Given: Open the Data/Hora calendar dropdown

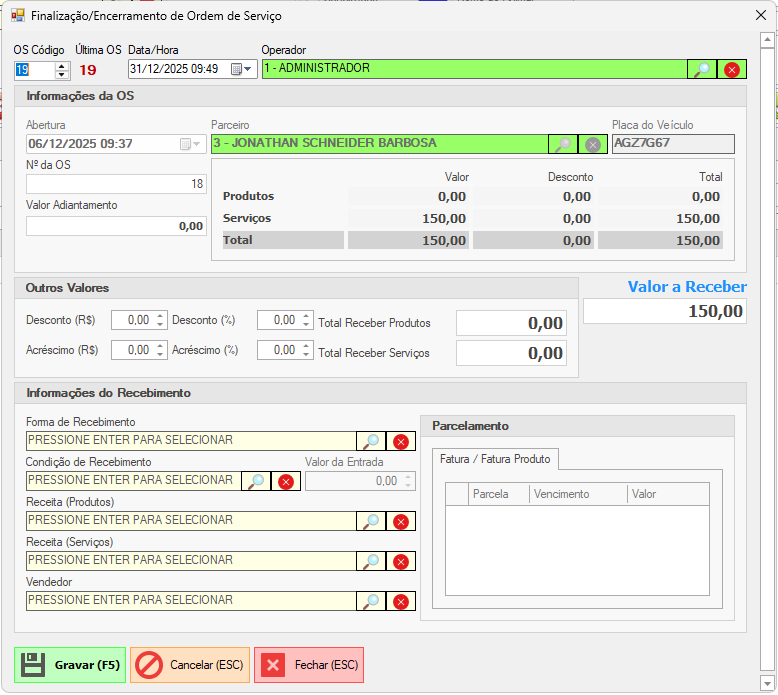Looking at the screenshot, I should (242, 69).
